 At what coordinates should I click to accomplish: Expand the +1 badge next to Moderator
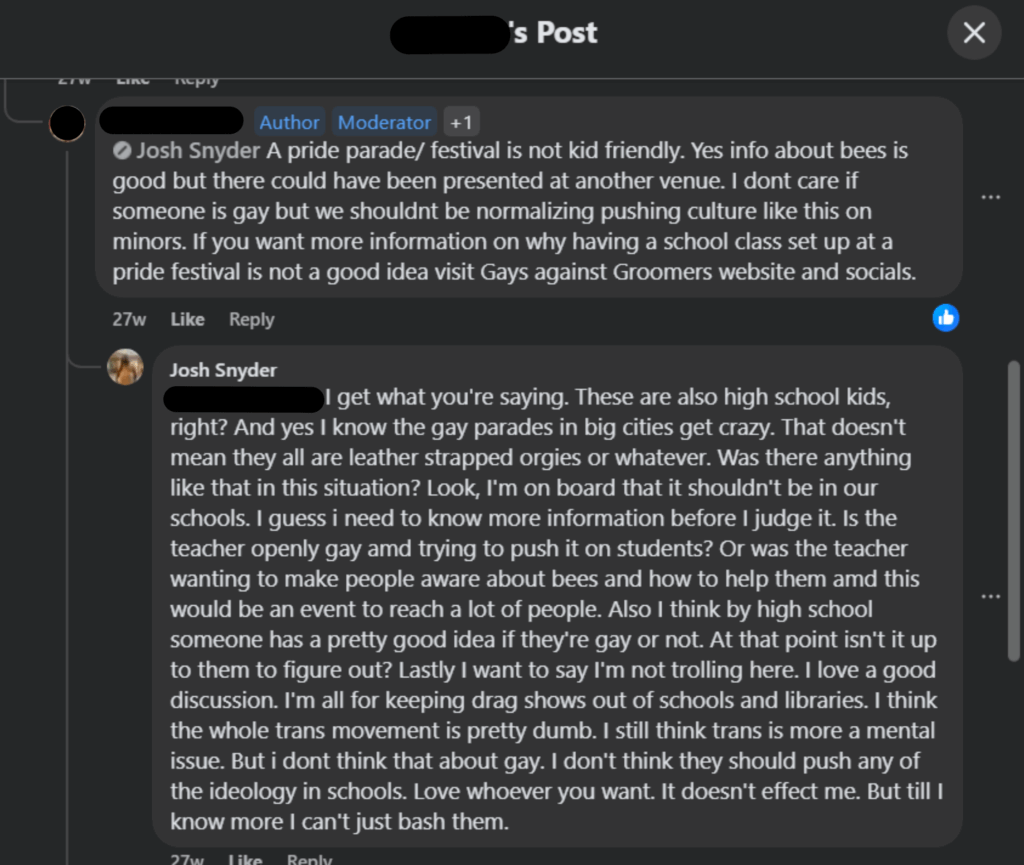pos(461,122)
